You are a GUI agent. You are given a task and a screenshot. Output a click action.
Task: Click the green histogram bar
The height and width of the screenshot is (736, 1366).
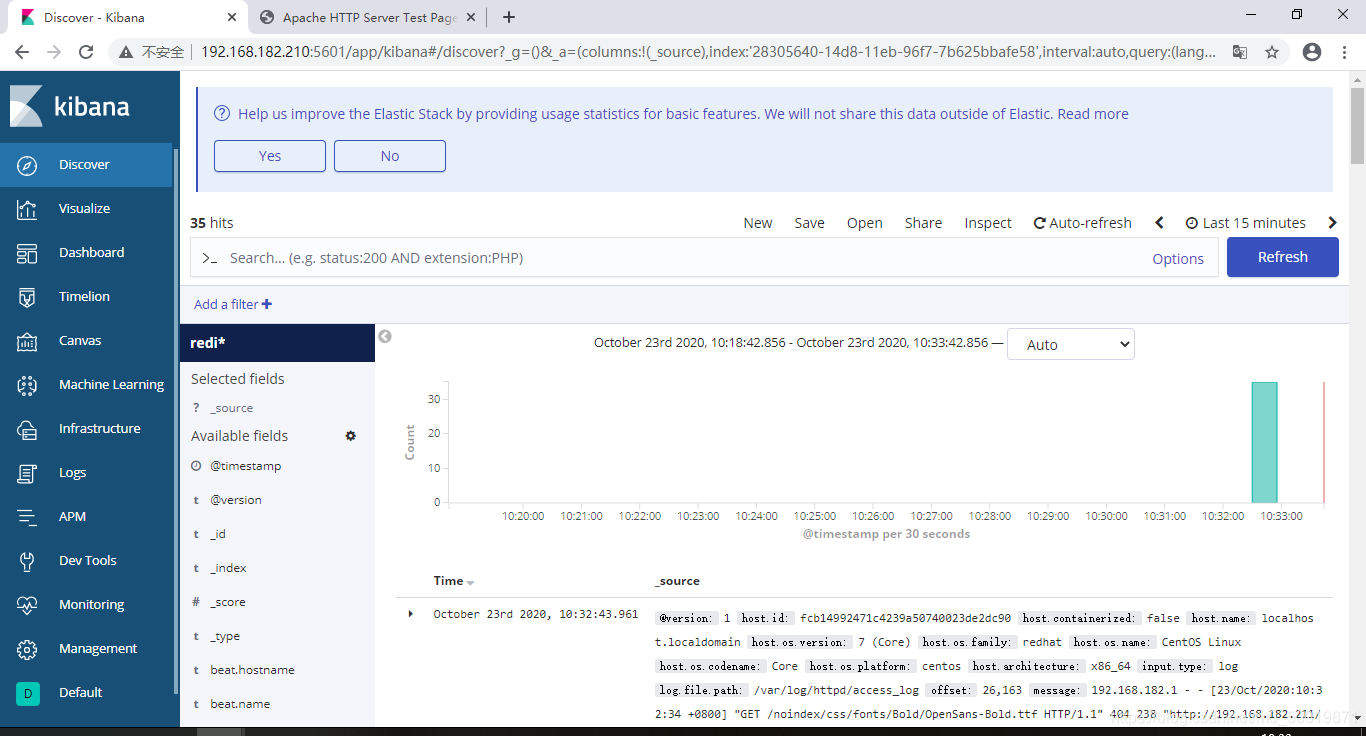1264,442
